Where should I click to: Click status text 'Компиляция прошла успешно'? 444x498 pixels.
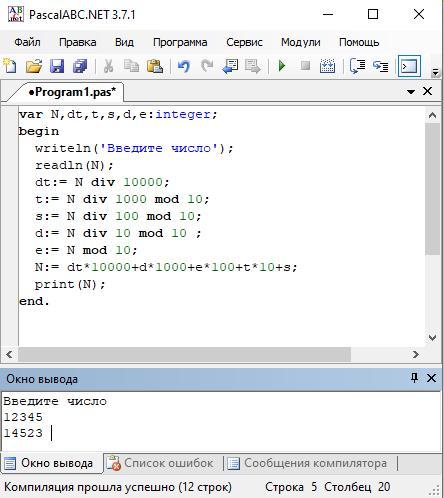[x=89, y=487]
